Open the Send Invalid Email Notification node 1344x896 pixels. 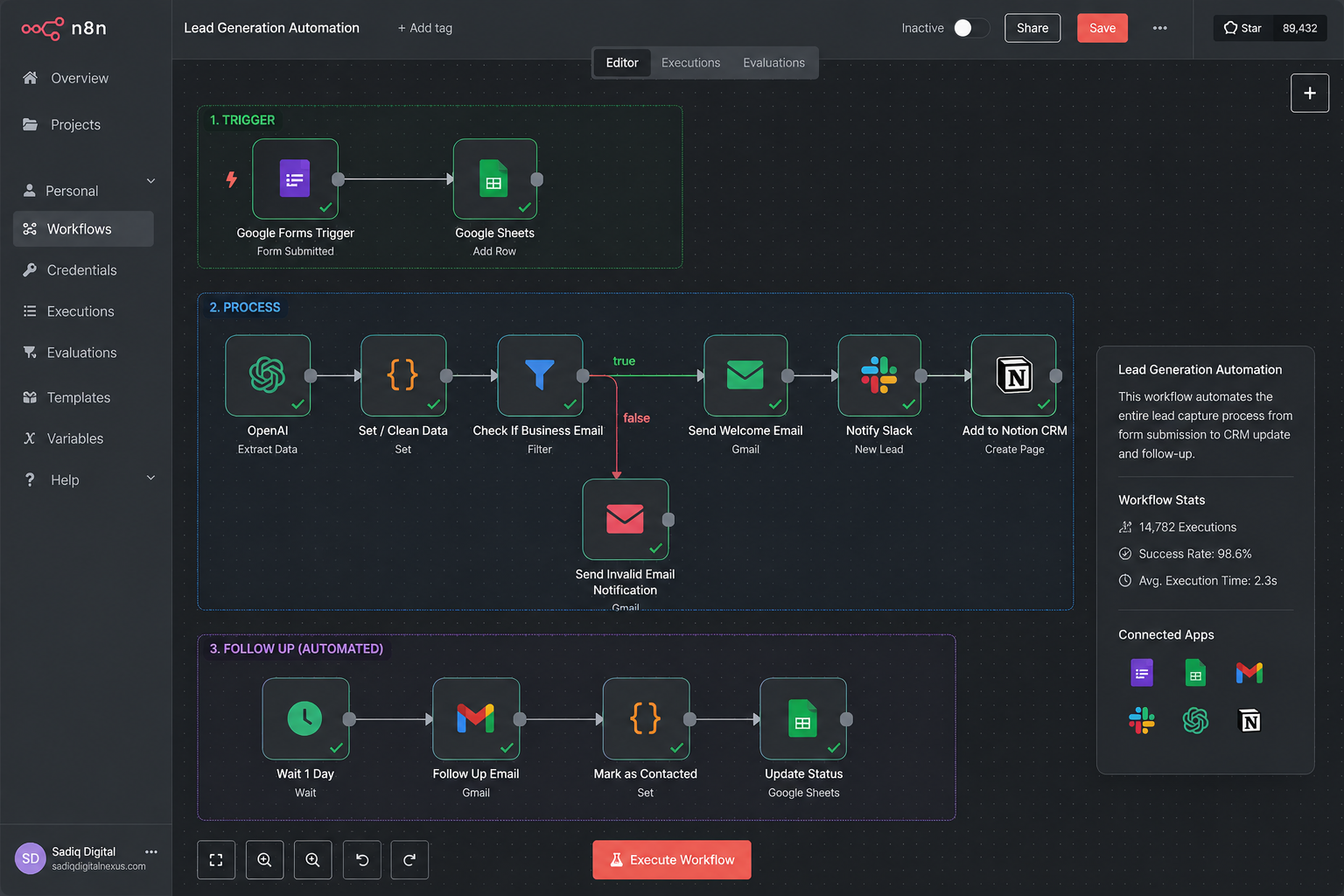[626, 519]
